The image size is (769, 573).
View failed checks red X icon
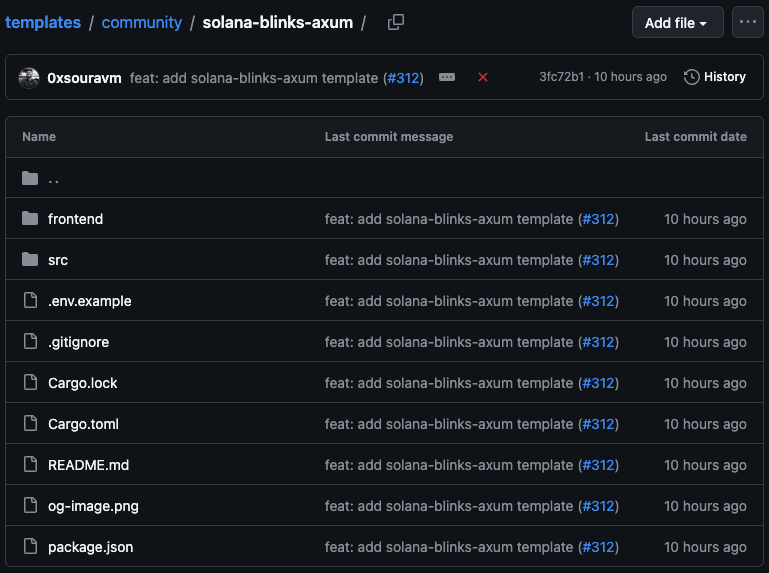pyautogui.click(x=483, y=77)
